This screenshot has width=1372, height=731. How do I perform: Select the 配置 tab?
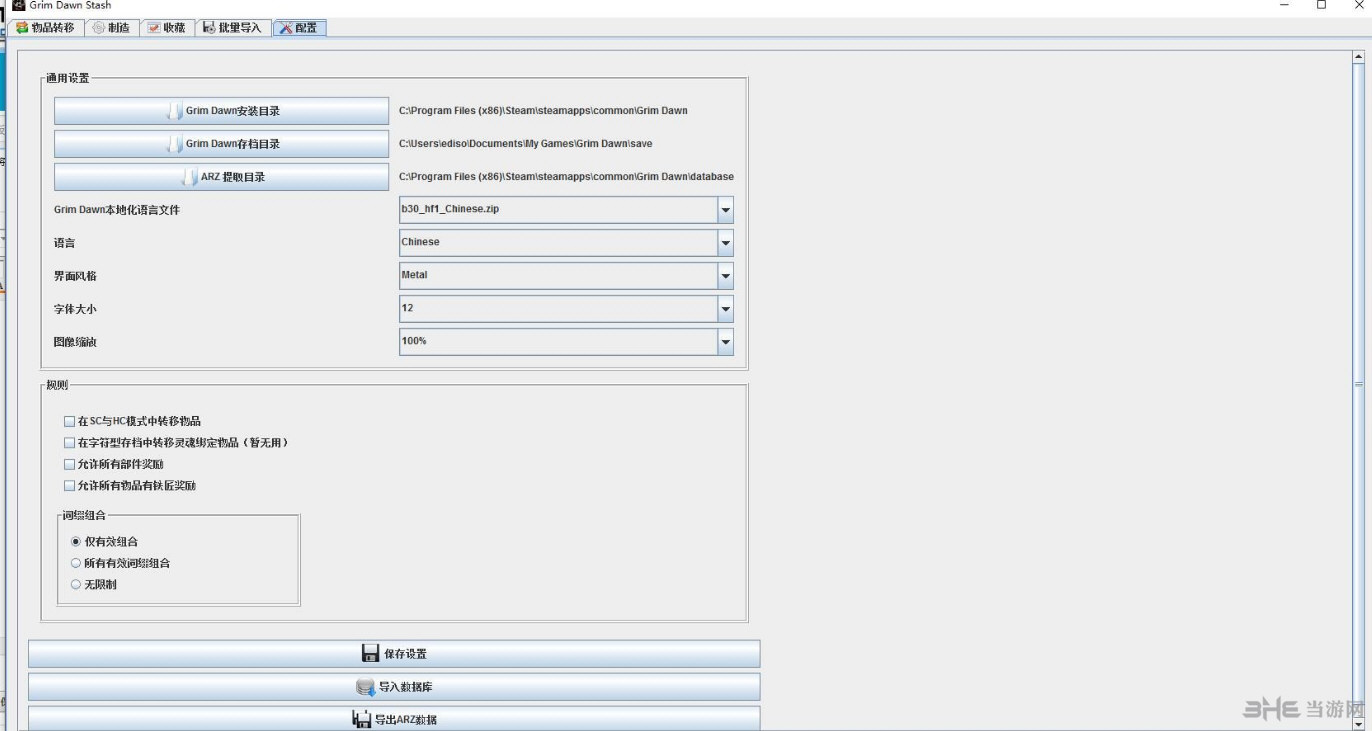click(x=299, y=28)
